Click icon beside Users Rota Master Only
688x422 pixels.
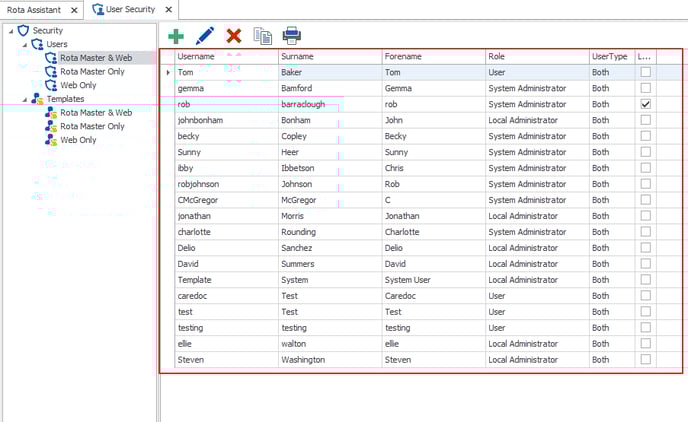coord(51,72)
